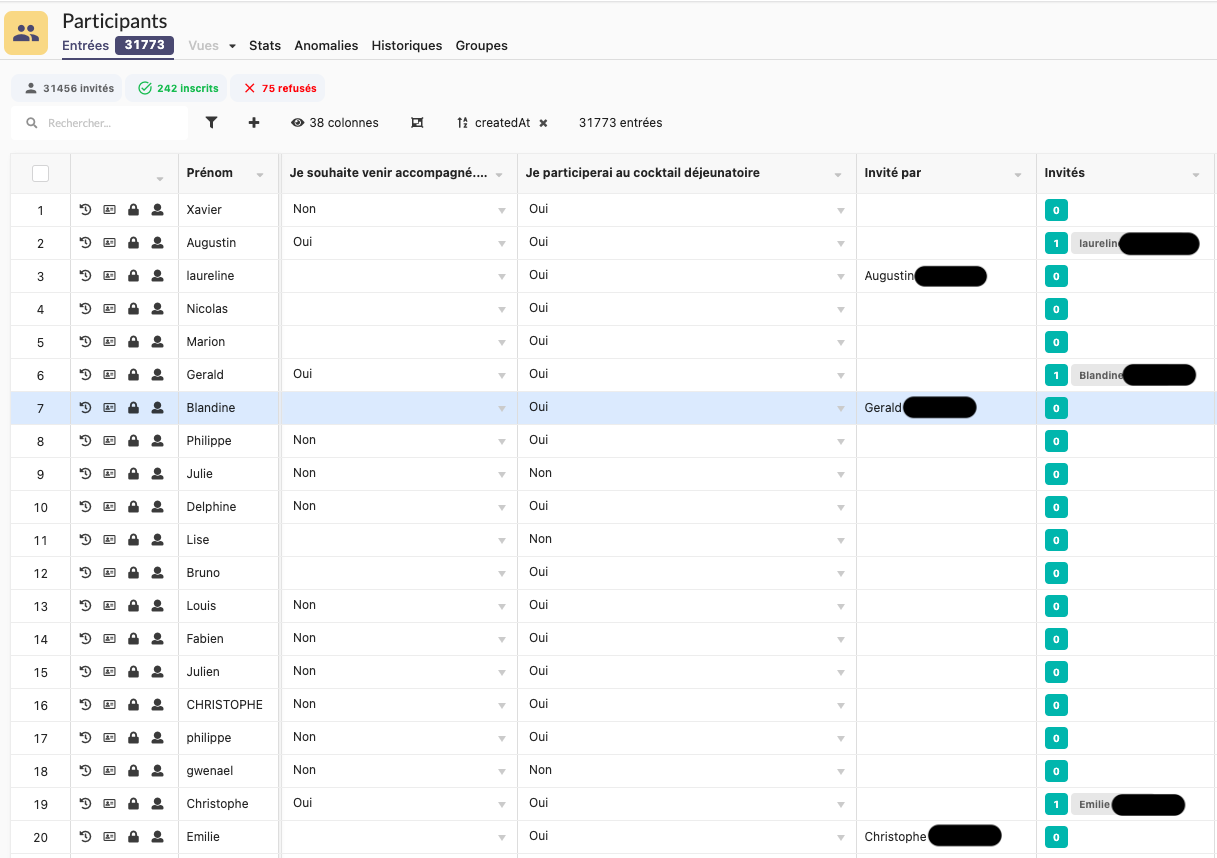Click the lock icon in Blandine's row
Image resolution: width=1217 pixels, height=858 pixels.
(133, 408)
